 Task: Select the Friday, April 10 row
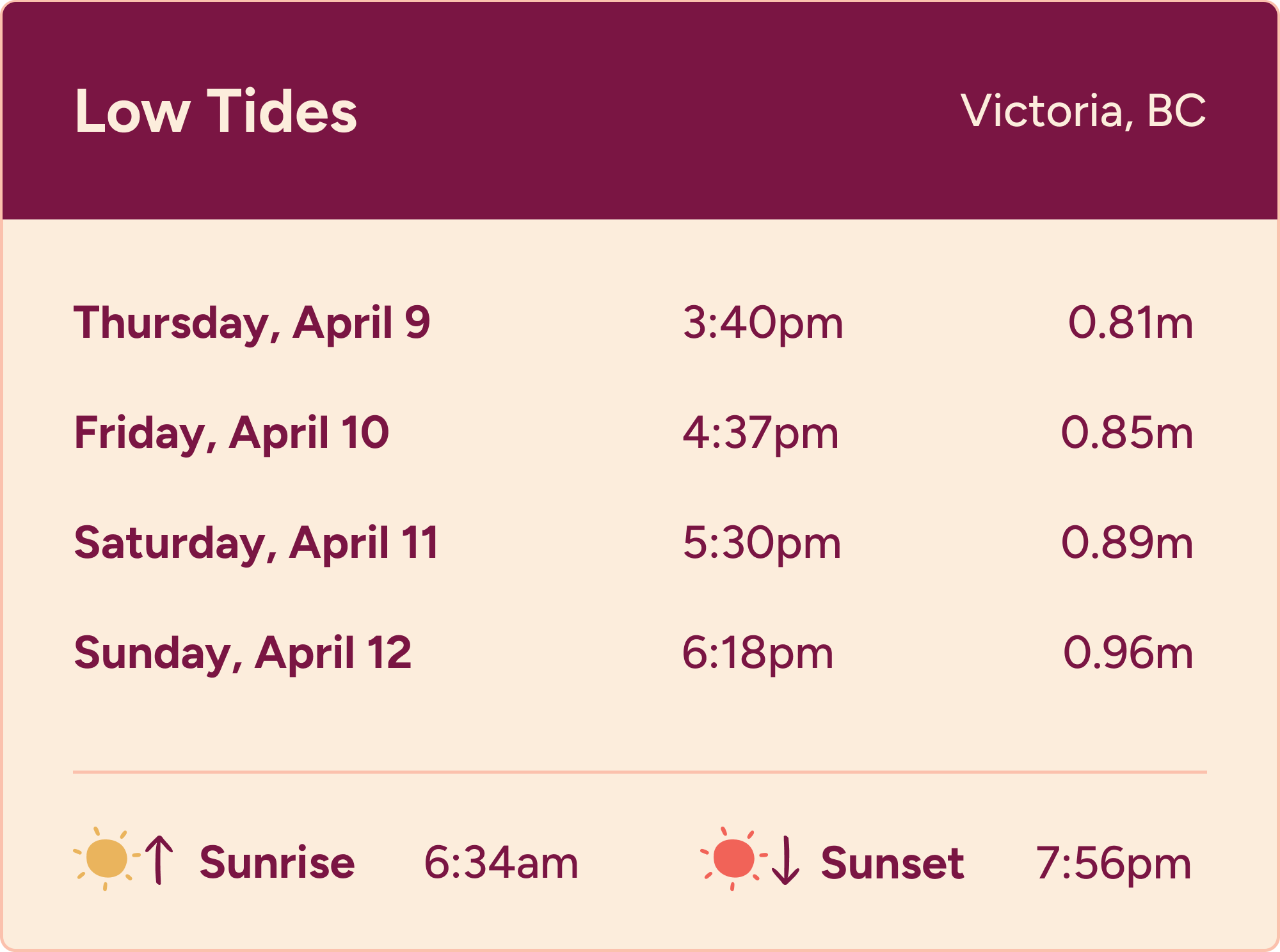232,433
